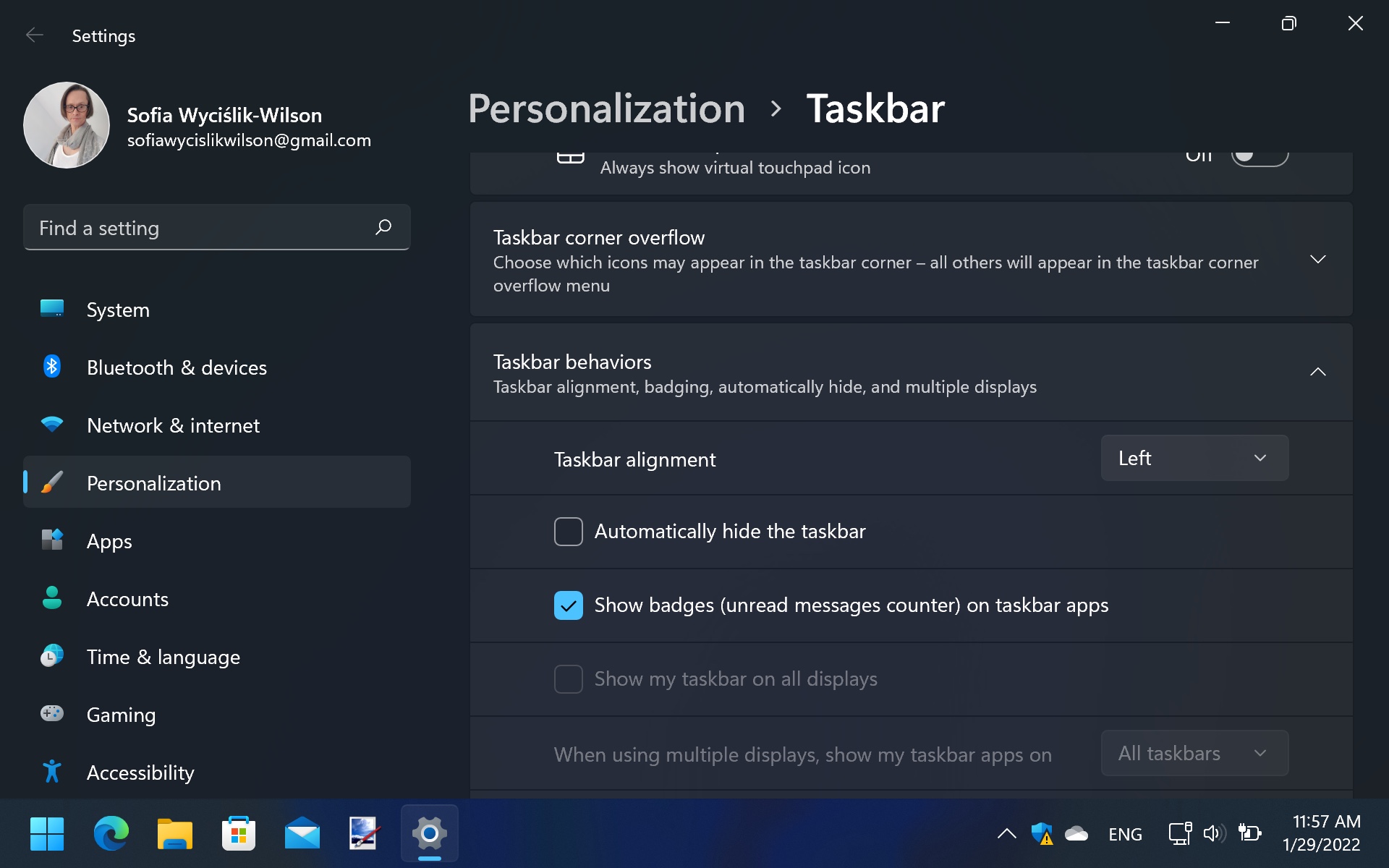Image resolution: width=1389 pixels, height=868 pixels.
Task: Change multiple displays taskbar apps dropdown
Action: pos(1194,753)
